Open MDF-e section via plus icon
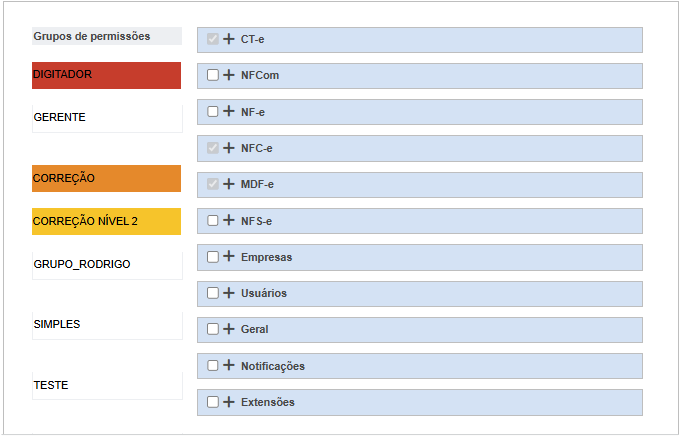 coord(229,184)
